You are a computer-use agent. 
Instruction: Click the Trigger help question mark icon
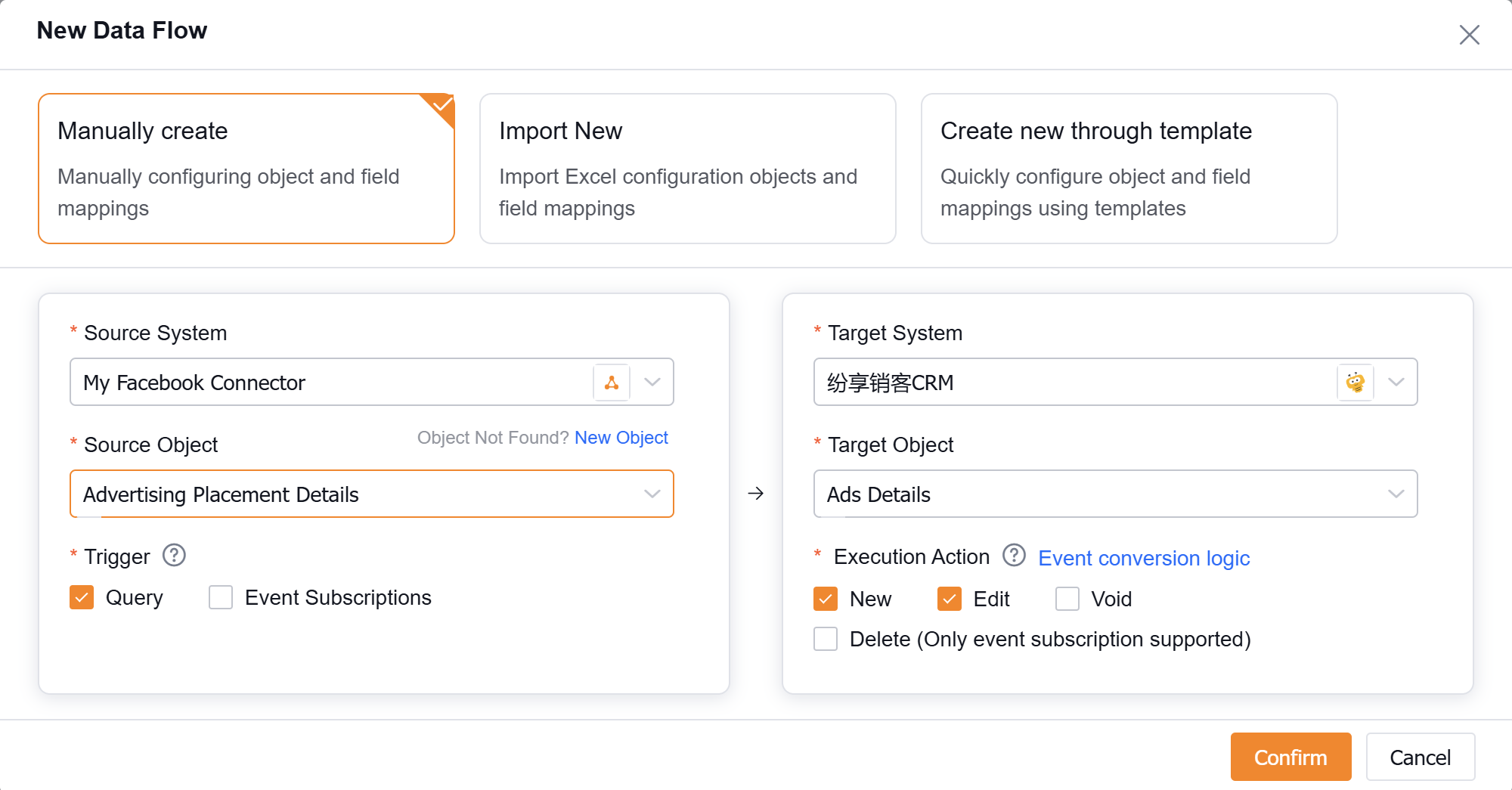coord(175,556)
